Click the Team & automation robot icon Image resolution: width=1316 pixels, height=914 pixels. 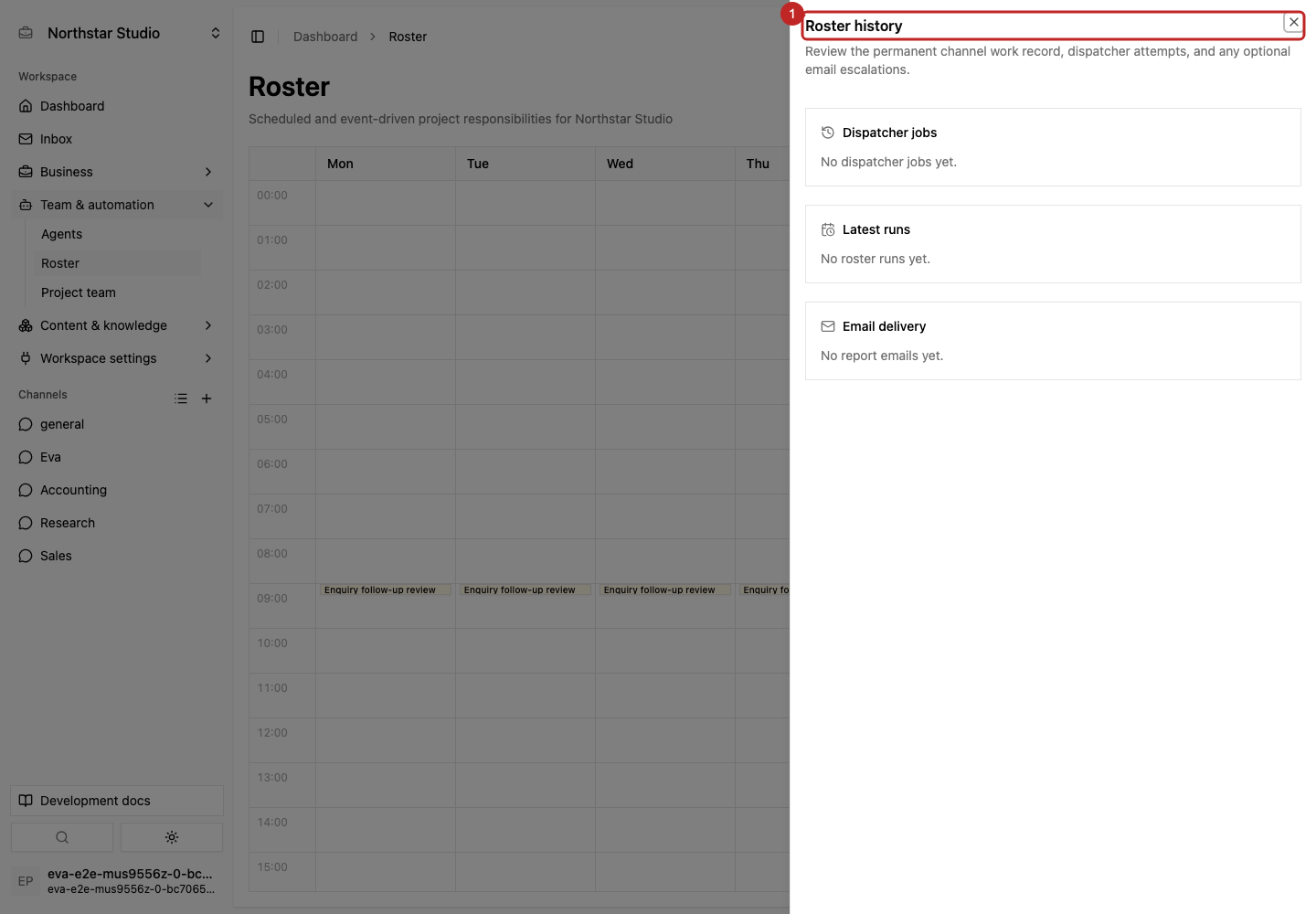tap(26, 205)
